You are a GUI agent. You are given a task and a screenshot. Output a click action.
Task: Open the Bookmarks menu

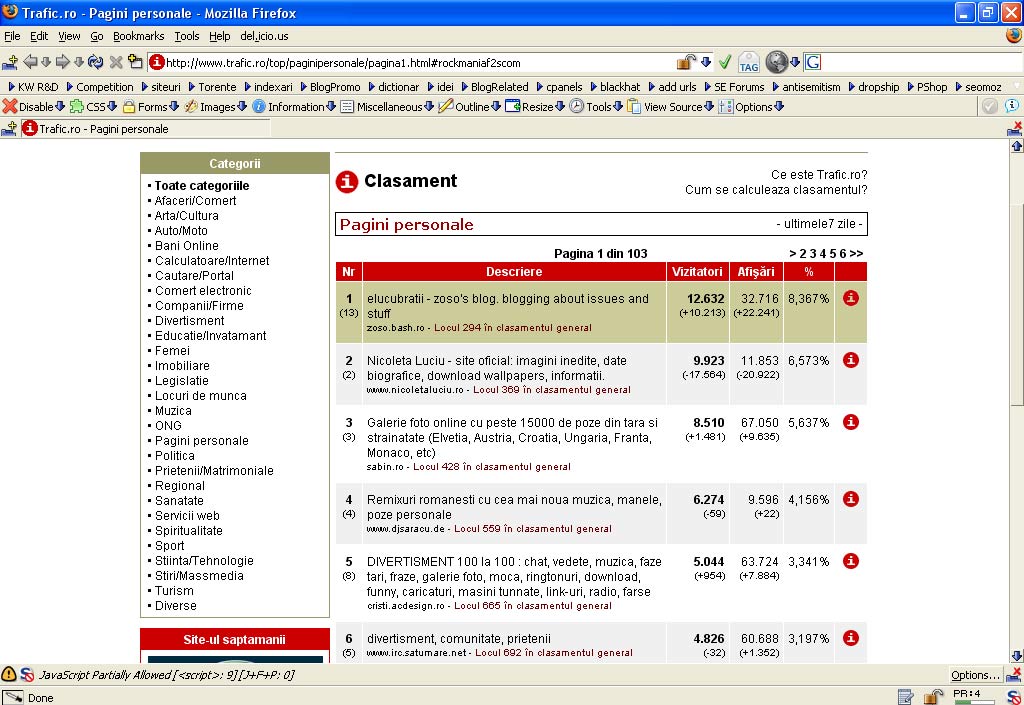pos(138,36)
